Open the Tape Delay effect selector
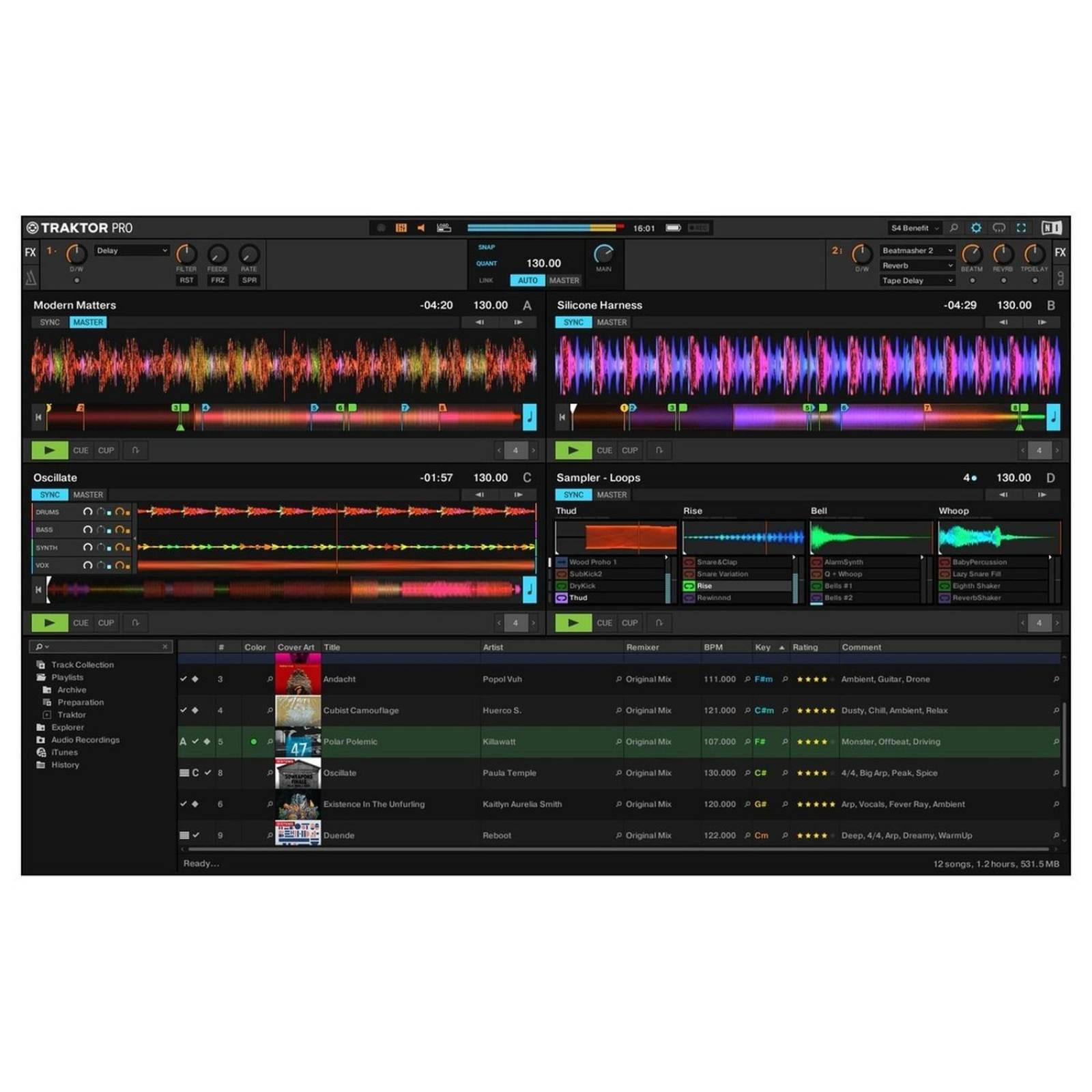 tap(917, 281)
